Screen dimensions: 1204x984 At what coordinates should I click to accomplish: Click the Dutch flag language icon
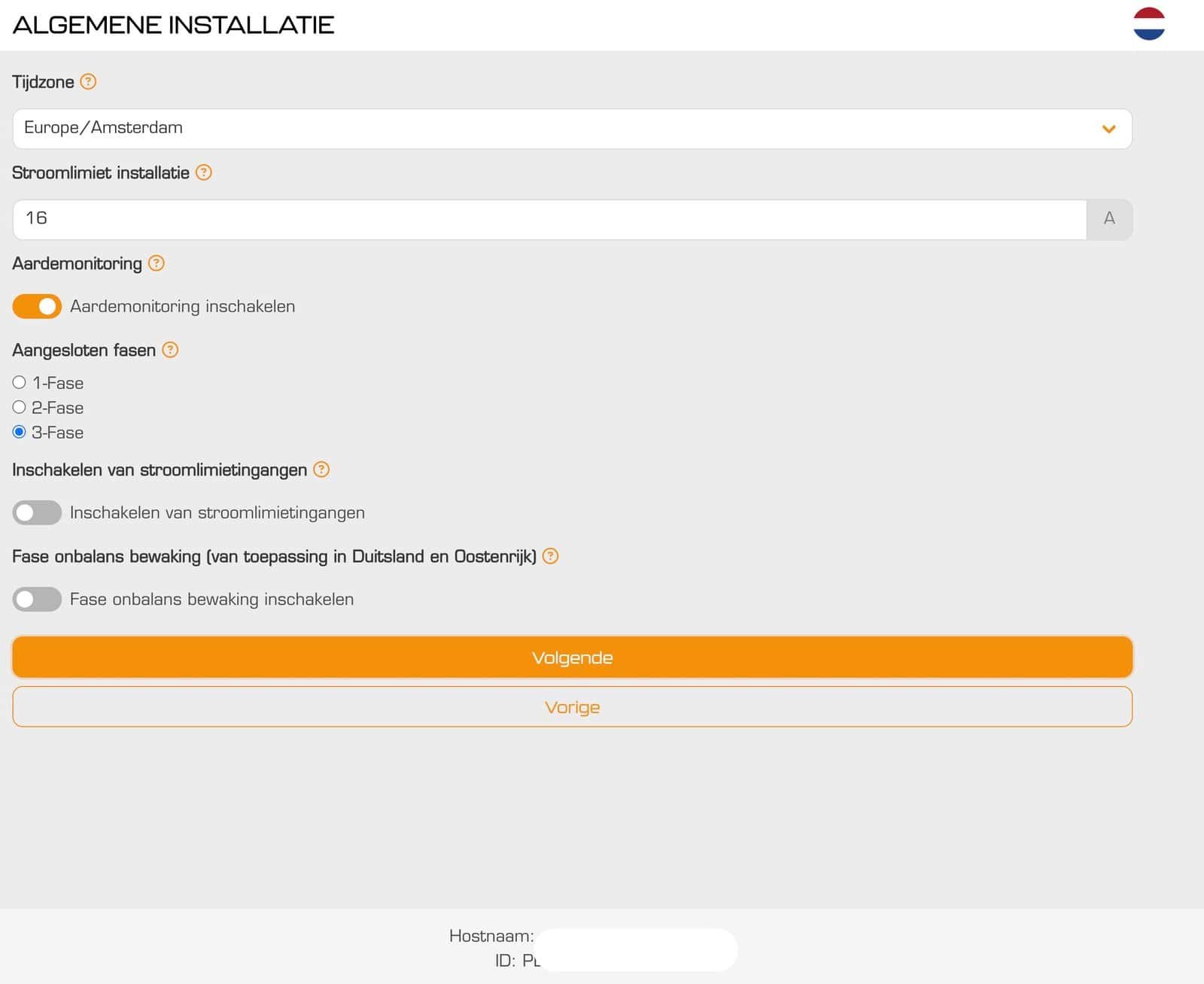pyautogui.click(x=1148, y=24)
